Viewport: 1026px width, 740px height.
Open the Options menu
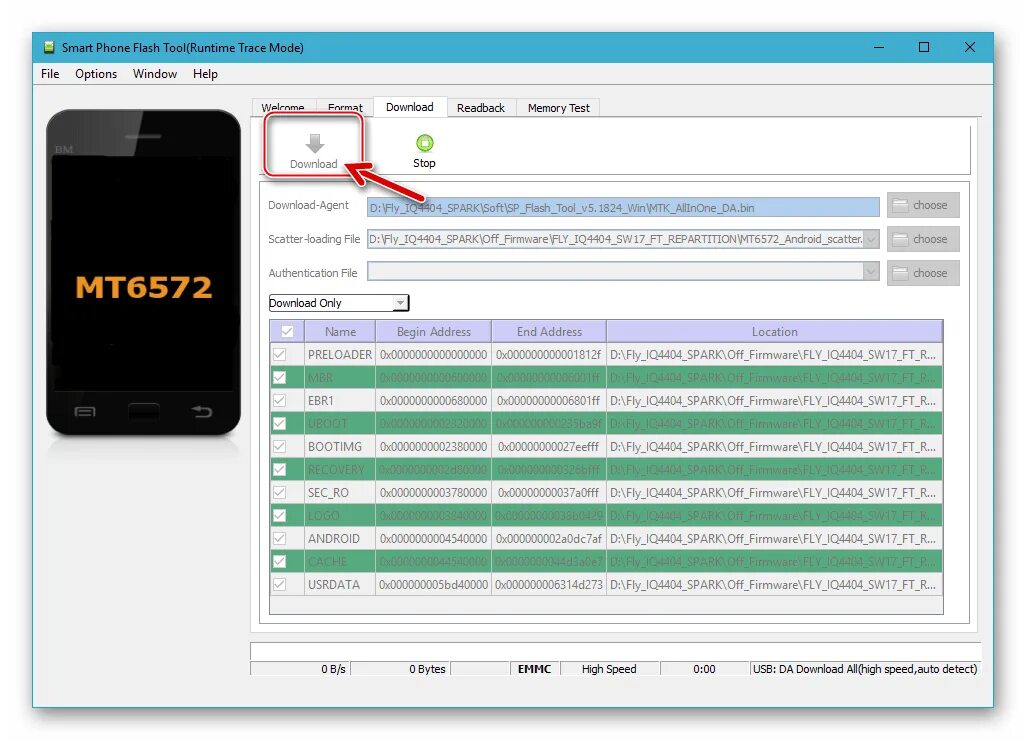pos(96,73)
